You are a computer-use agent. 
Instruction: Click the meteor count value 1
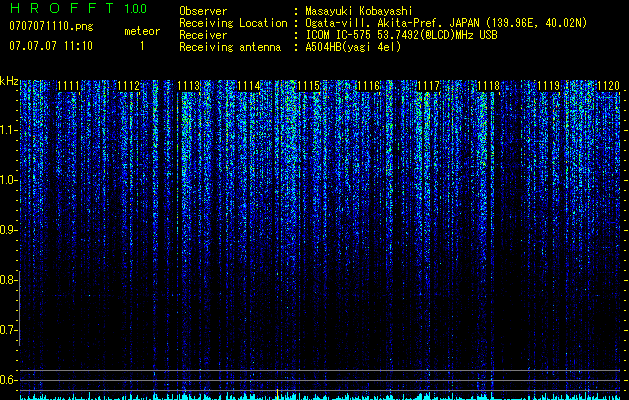pos(142,46)
